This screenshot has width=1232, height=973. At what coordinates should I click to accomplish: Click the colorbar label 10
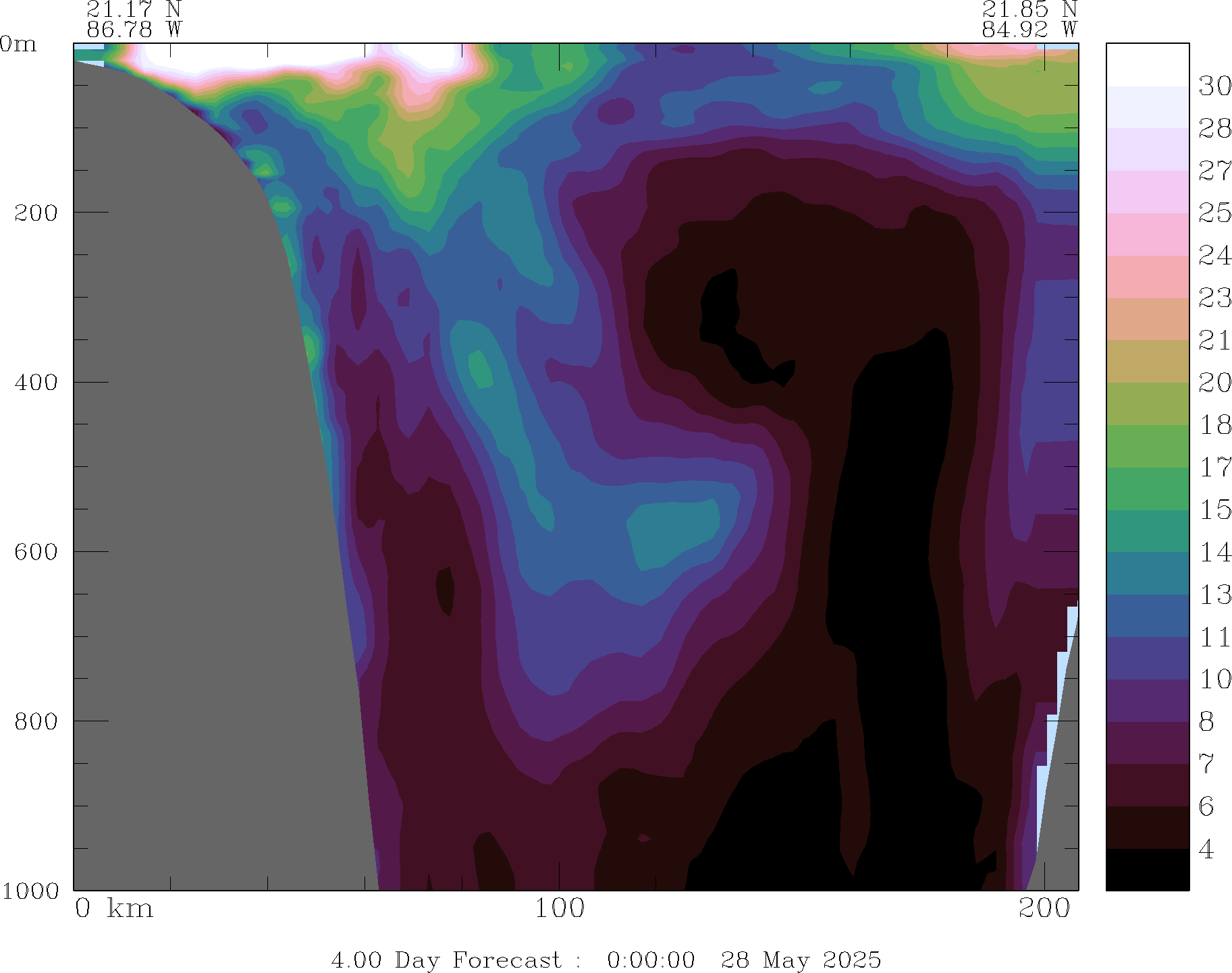(1214, 679)
